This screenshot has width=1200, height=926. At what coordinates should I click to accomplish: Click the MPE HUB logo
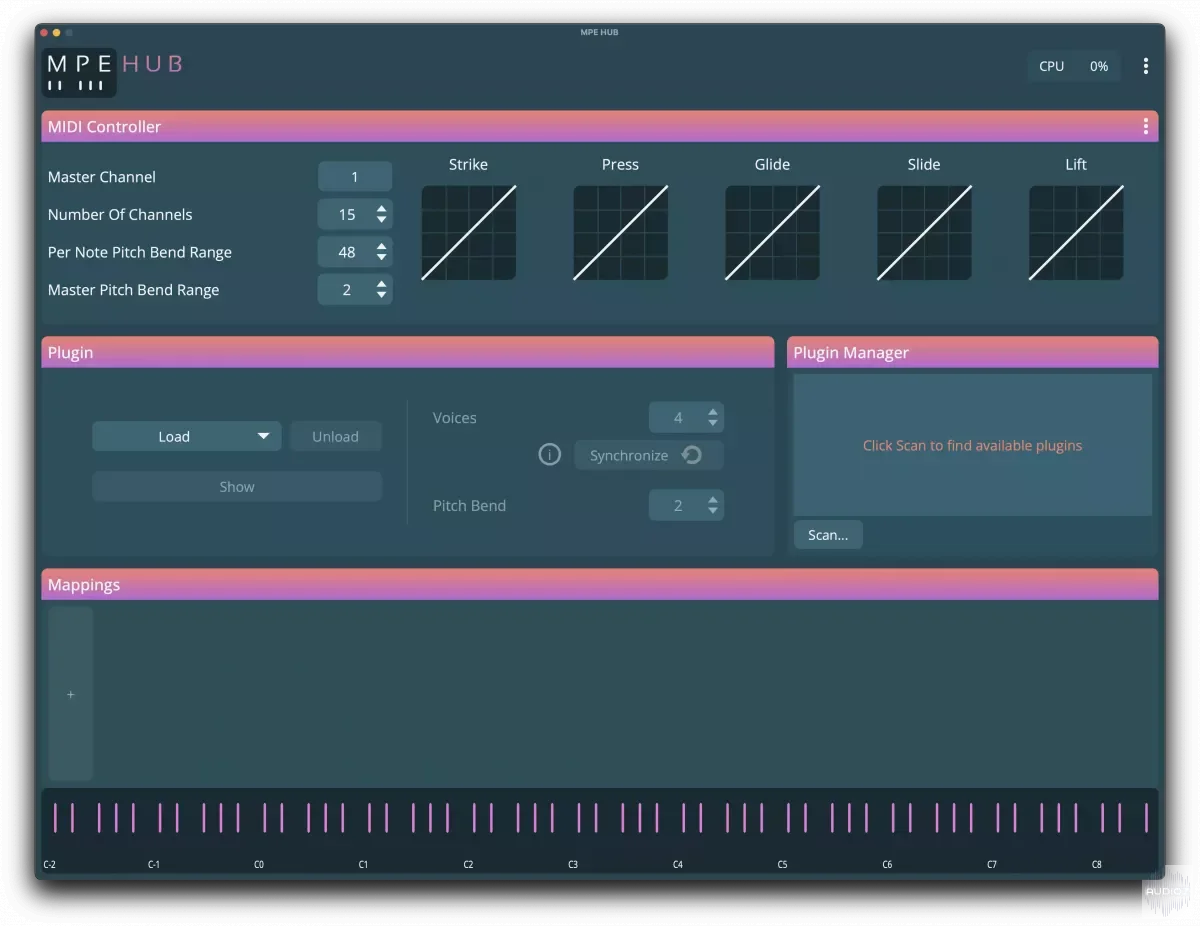click(112, 71)
